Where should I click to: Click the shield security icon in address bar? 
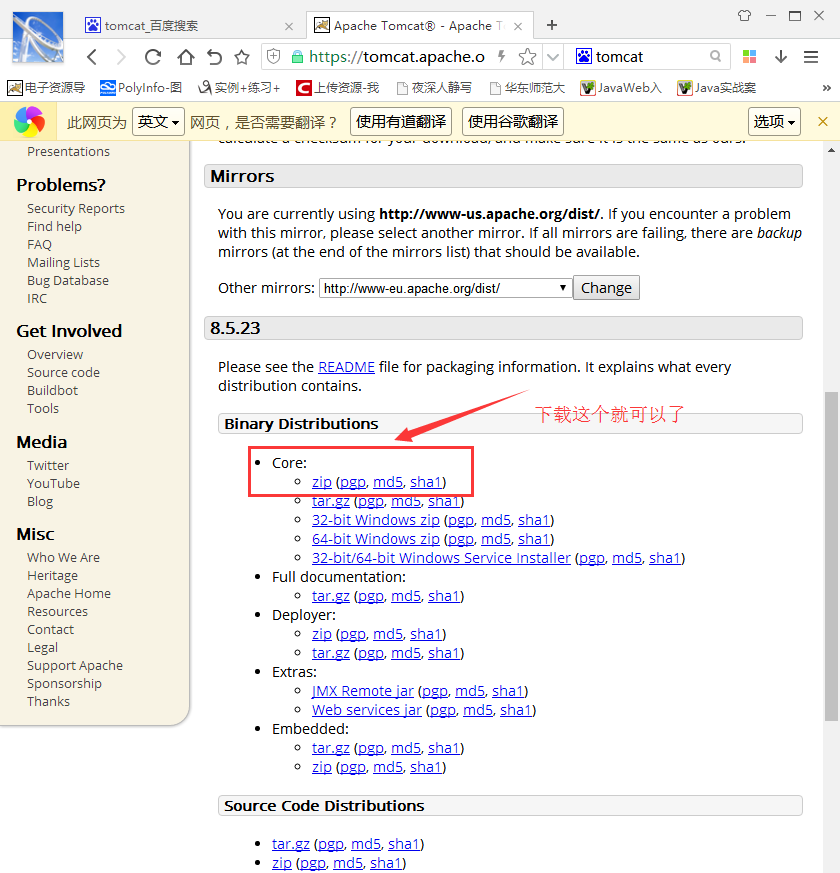(273, 56)
